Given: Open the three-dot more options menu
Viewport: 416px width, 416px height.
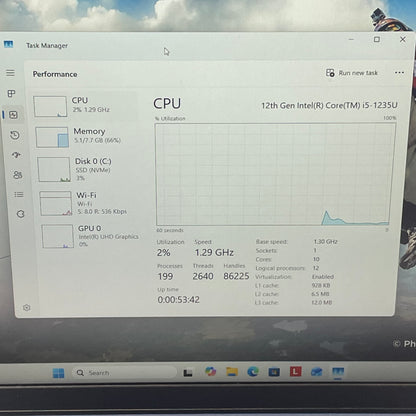Looking at the screenshot, I should point(399,73).
